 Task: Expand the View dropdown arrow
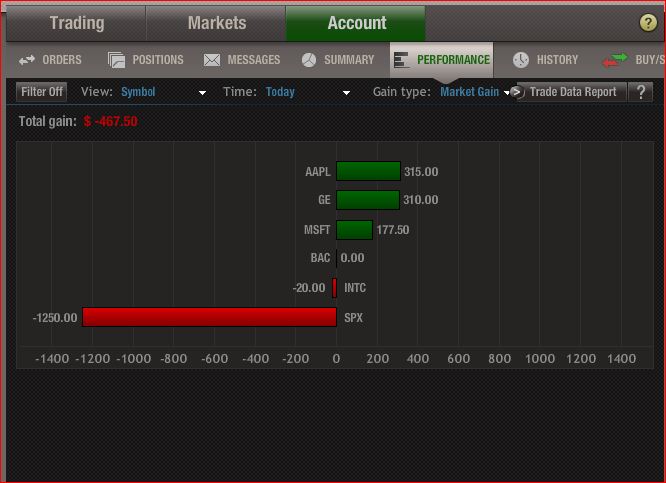pos(203,93)
